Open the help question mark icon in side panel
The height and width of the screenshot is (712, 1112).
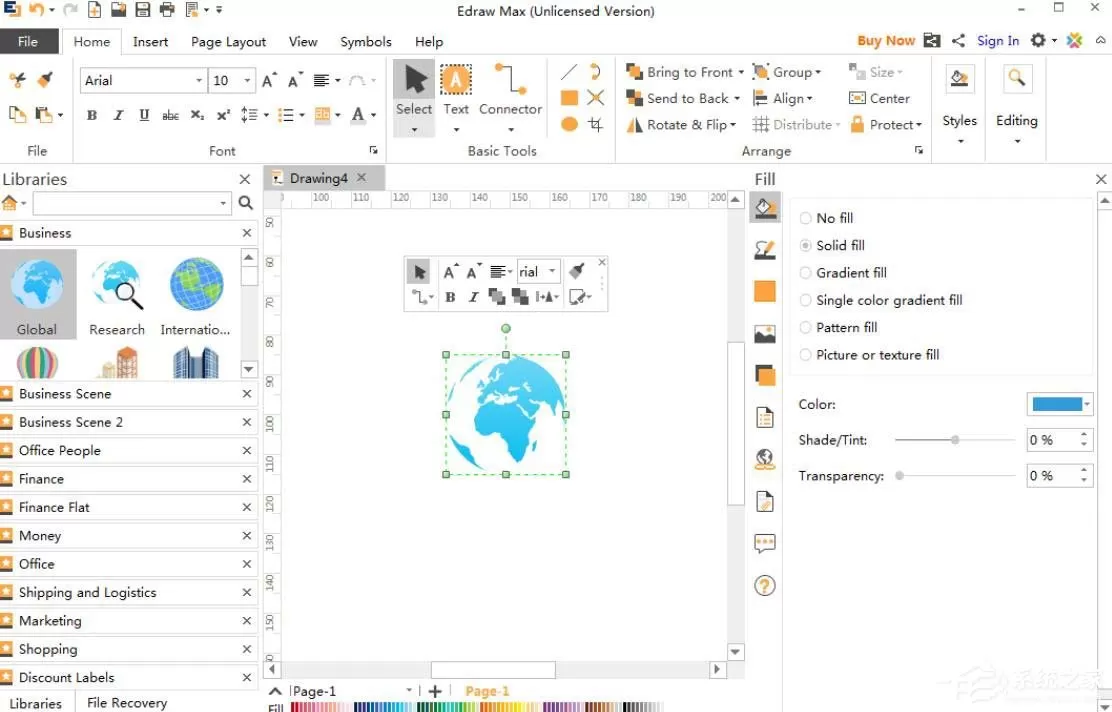pos(764,586)
